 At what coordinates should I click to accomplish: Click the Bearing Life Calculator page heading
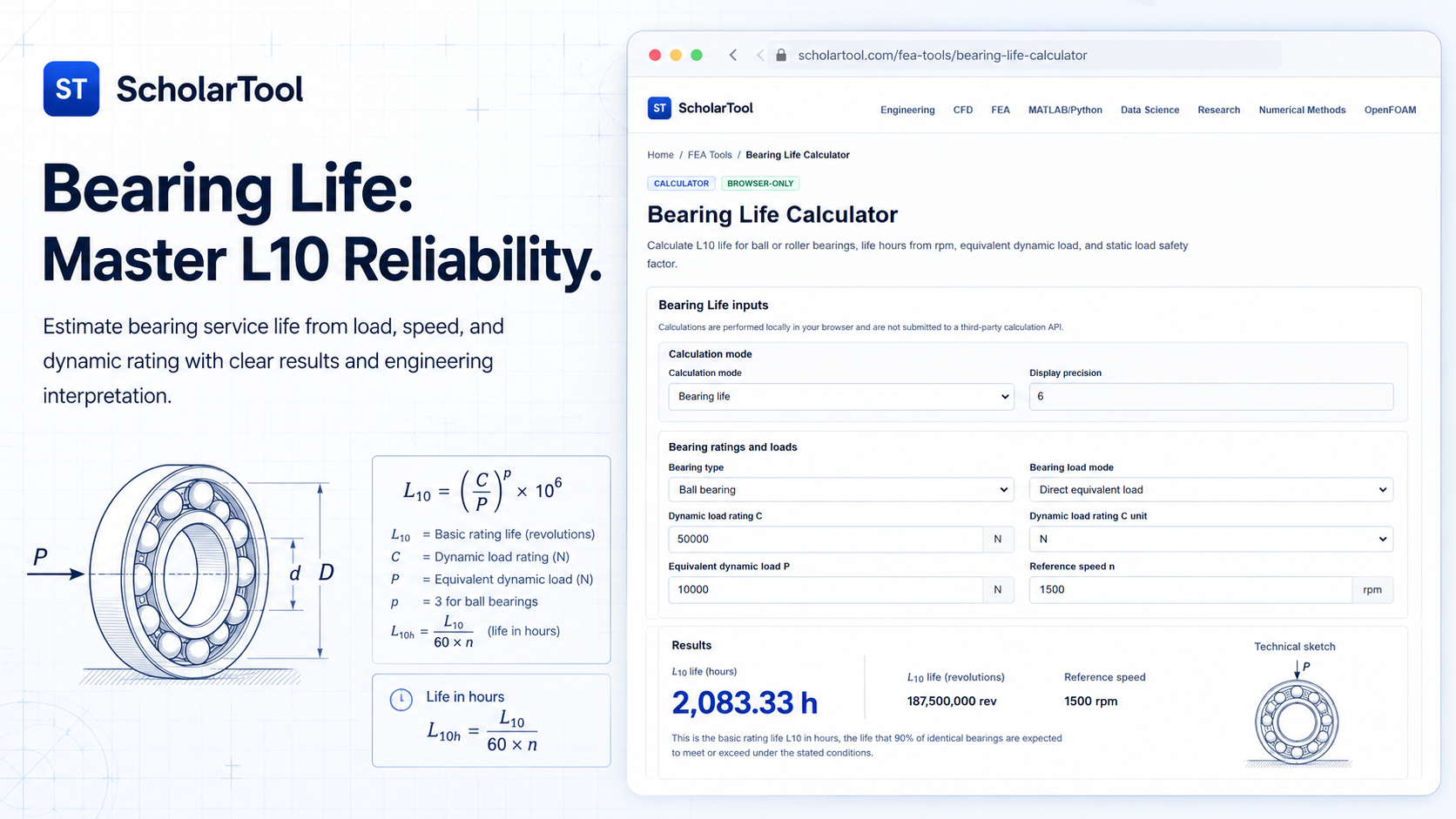point(772,214)
